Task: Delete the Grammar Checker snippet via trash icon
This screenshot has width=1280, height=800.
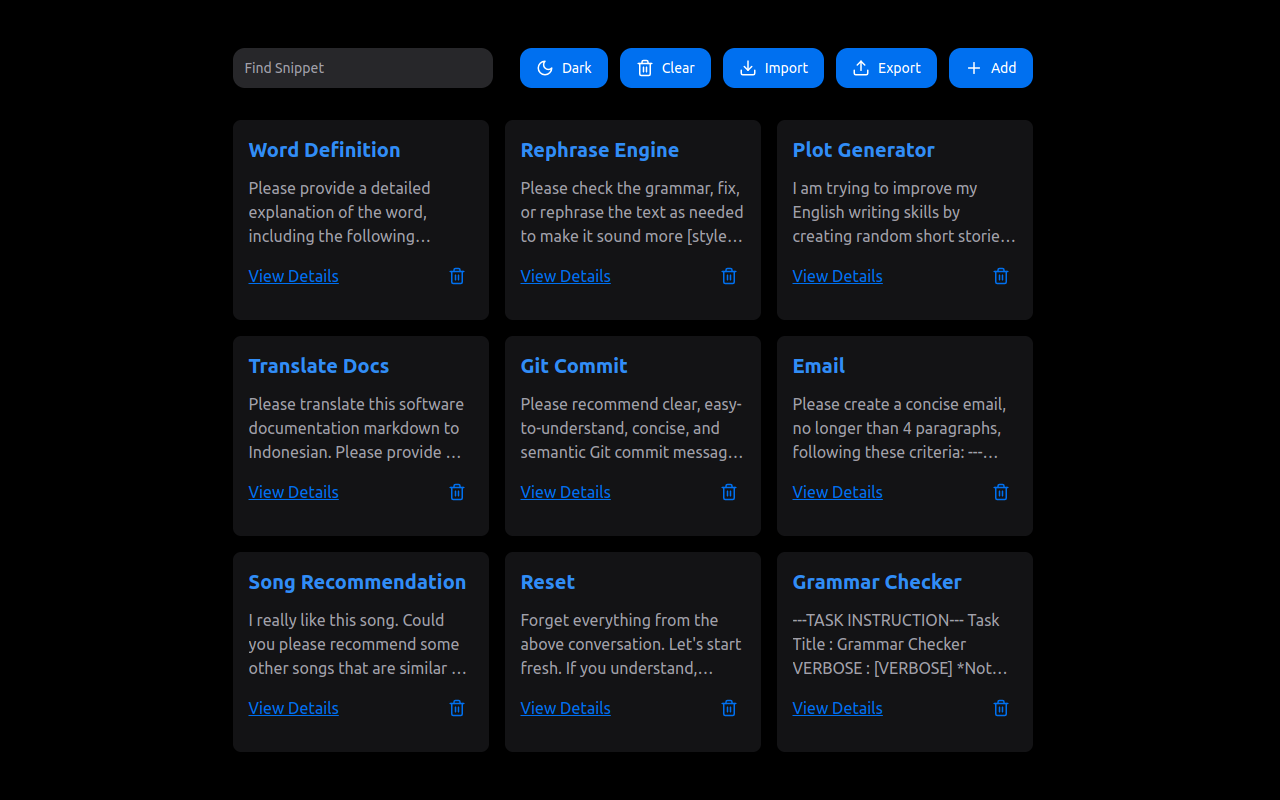Action: [1001, 708]
